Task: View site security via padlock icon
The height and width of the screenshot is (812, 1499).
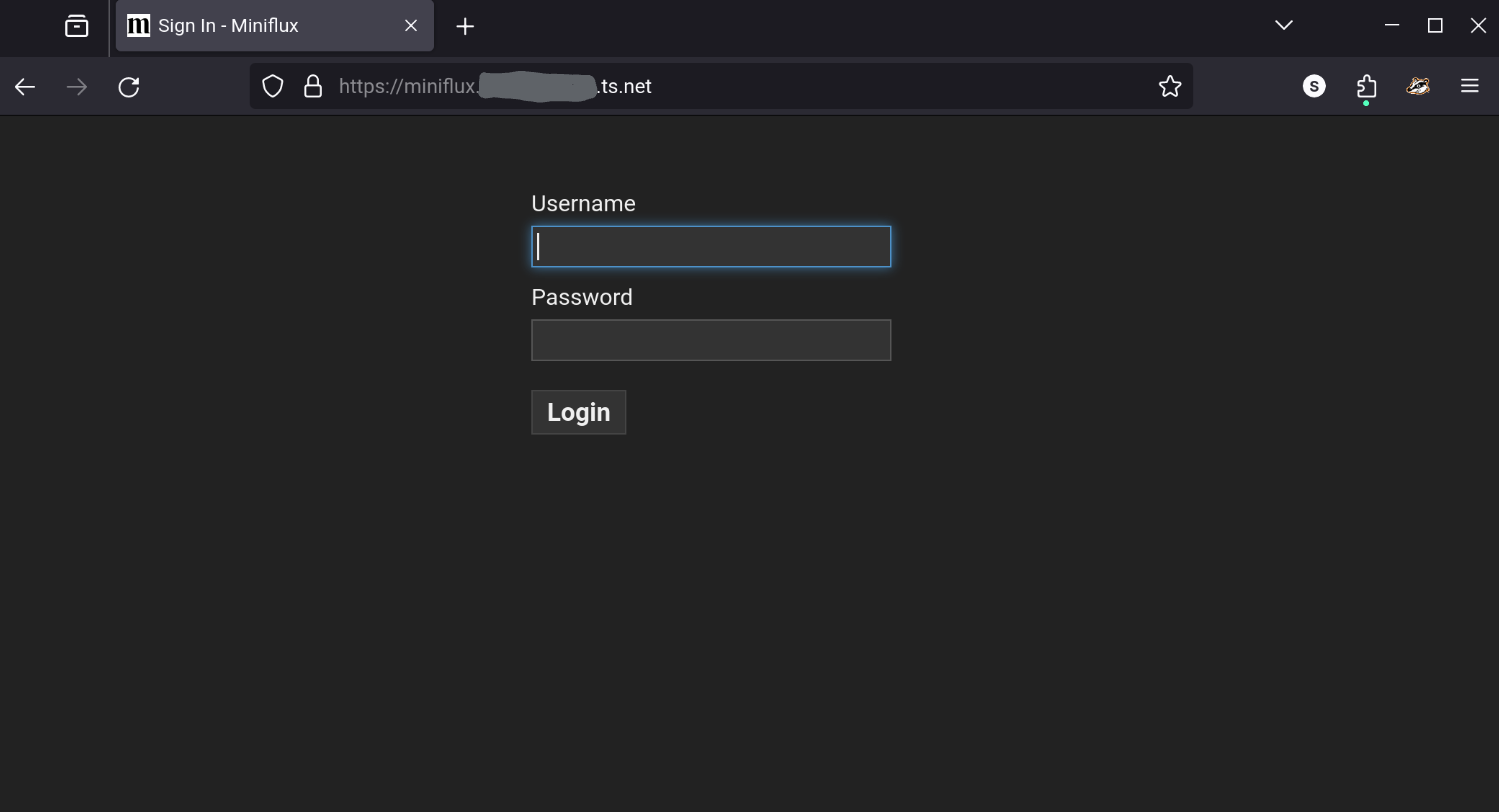Action: pos(313,86)
